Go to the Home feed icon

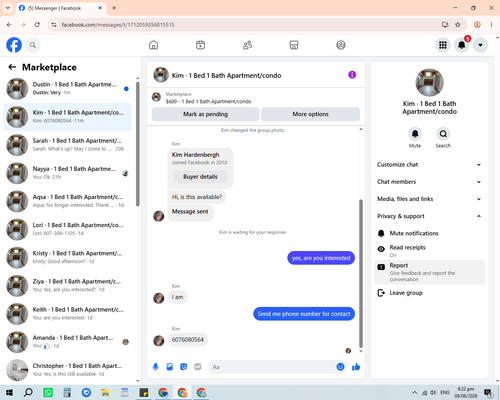tap(154, 45)
